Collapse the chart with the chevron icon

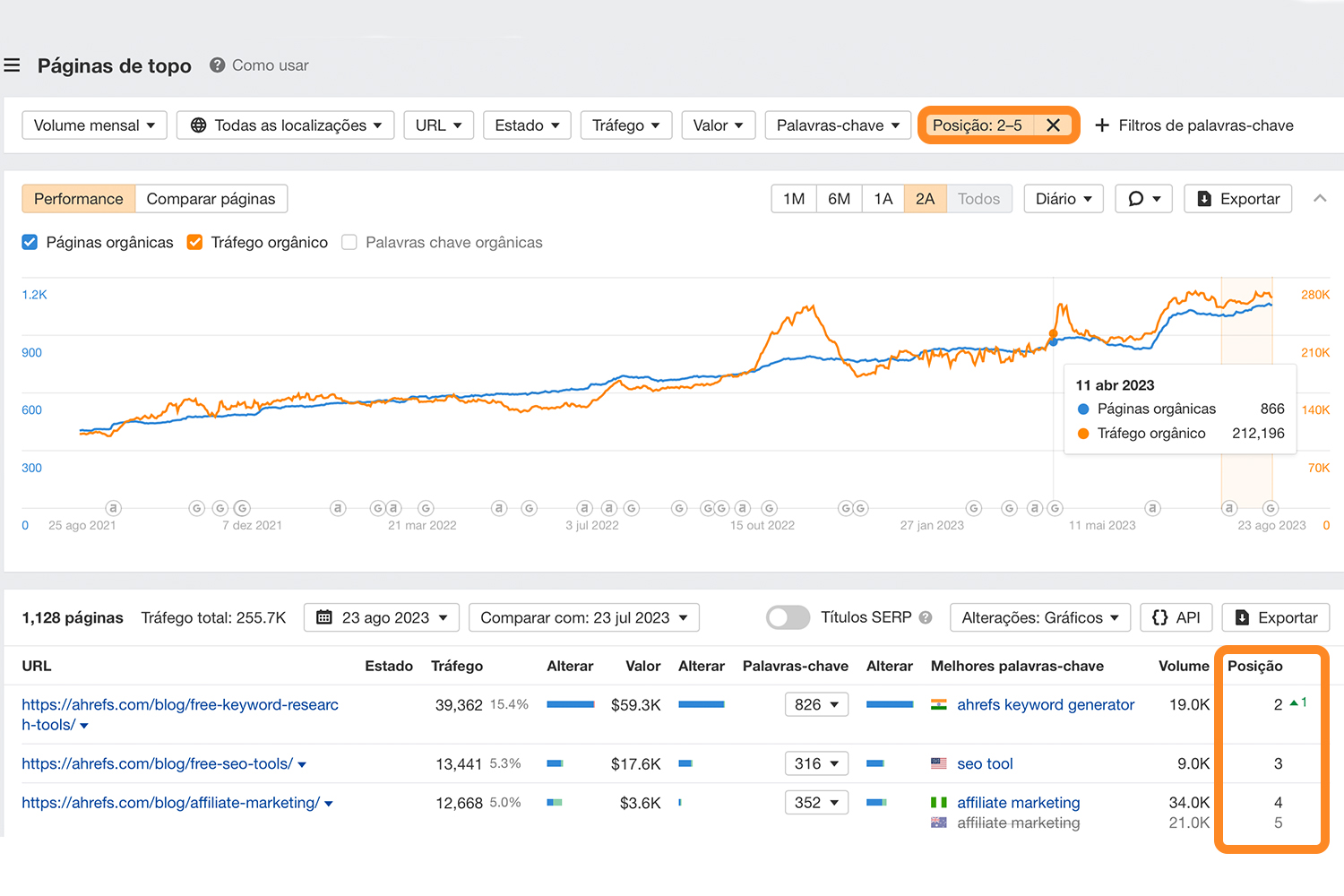point(1320,198)
